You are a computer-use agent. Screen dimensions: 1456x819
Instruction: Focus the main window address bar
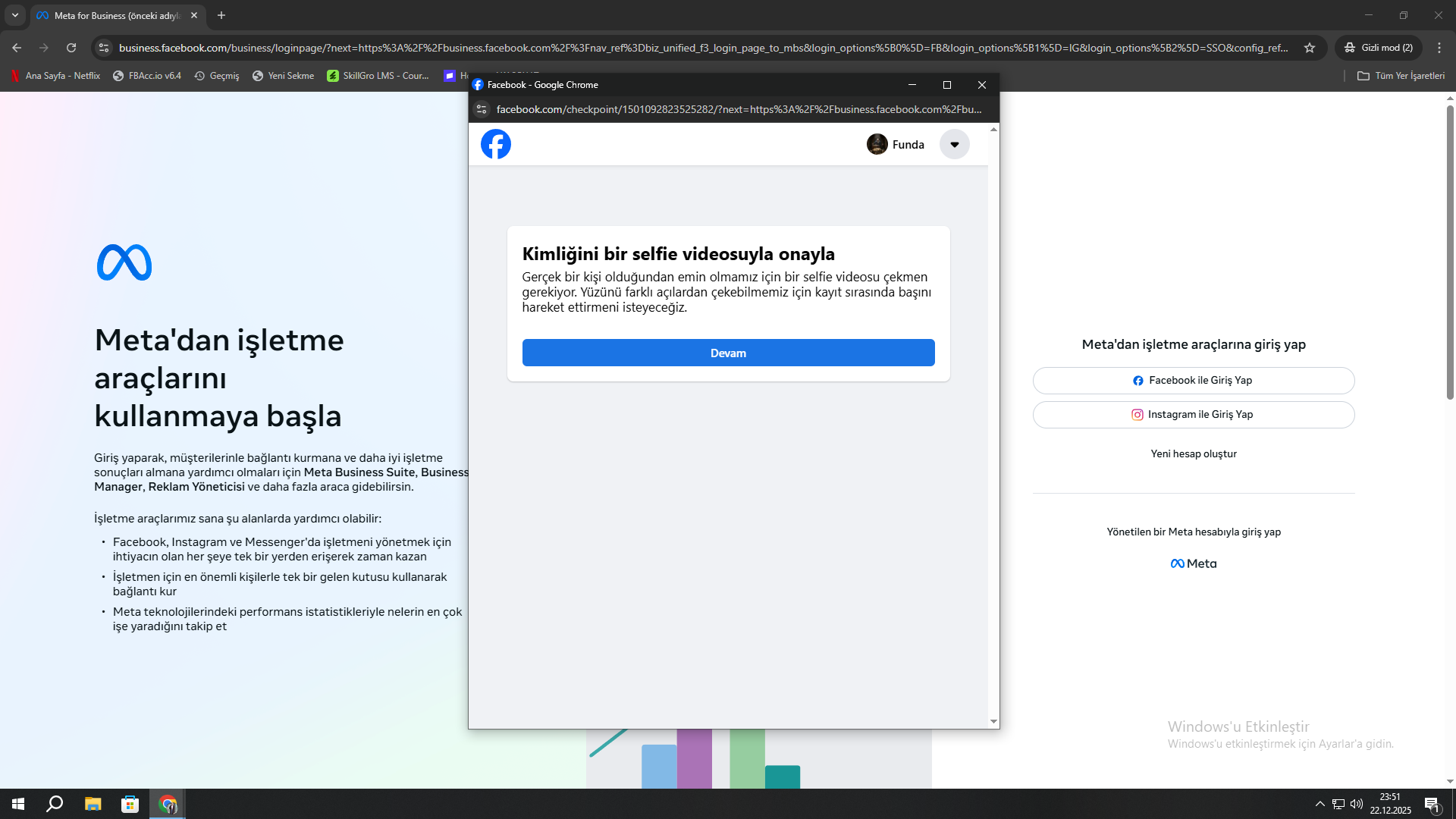coord(704,48)
